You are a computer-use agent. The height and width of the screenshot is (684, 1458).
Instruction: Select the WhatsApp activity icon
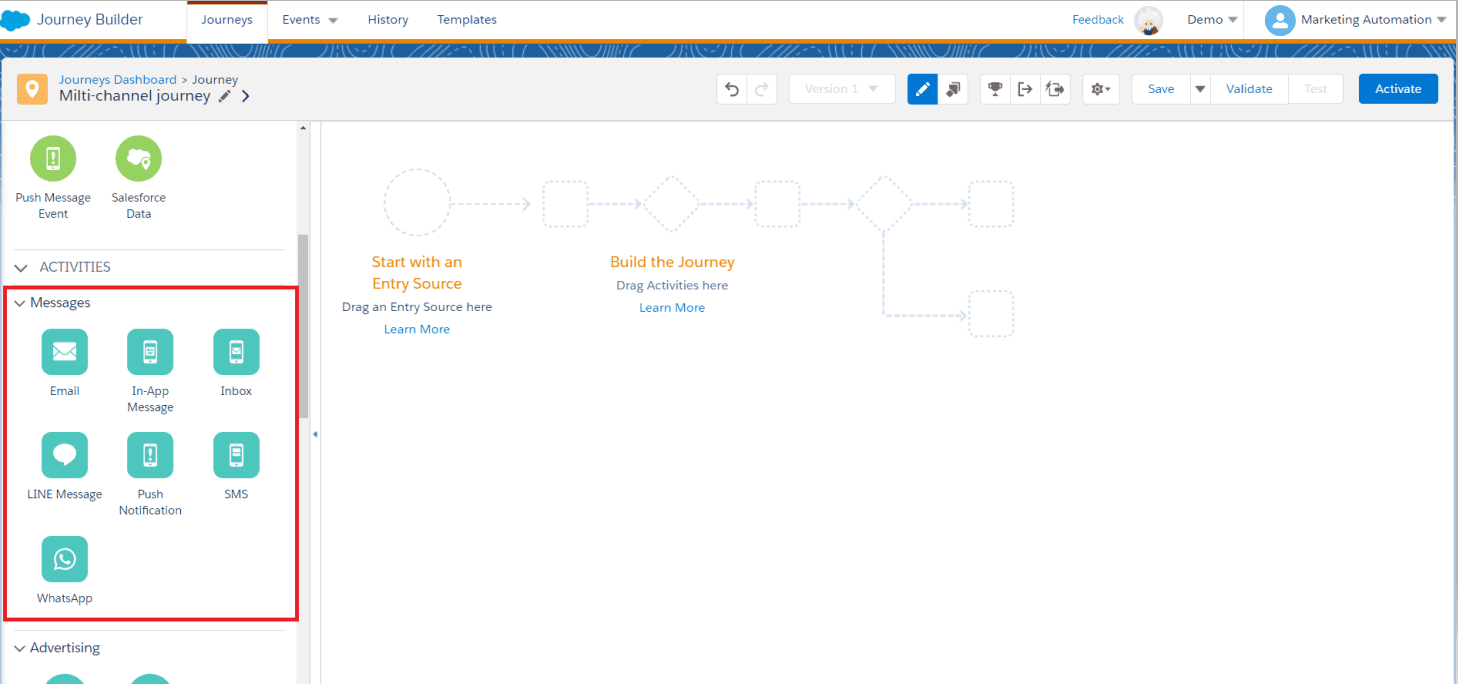coord(64,559)
